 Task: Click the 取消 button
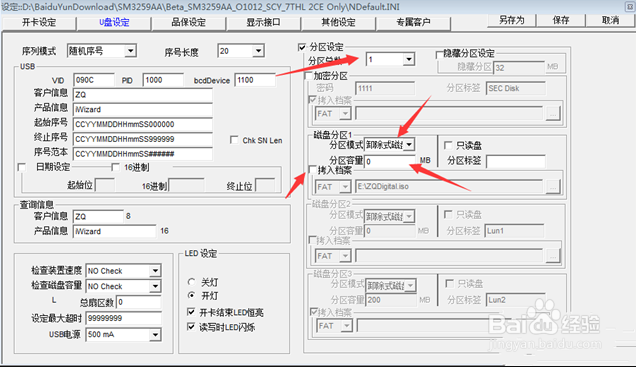(610, 20)
